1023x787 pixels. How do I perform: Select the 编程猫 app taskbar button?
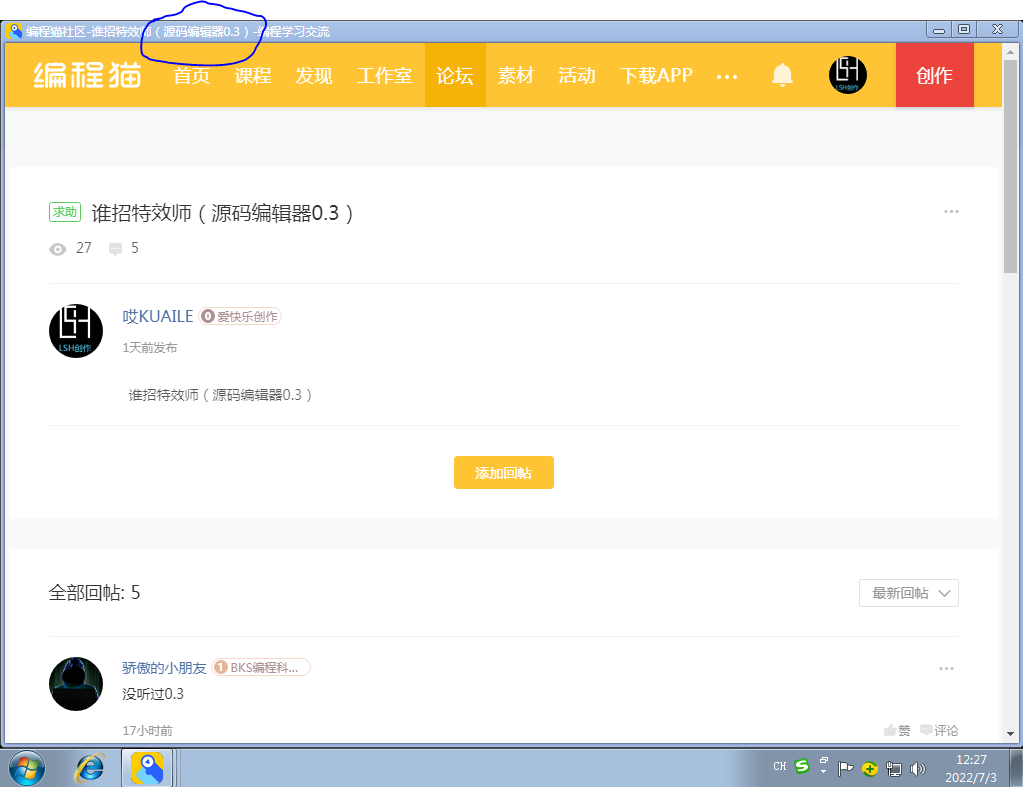(x=147, y=767)
